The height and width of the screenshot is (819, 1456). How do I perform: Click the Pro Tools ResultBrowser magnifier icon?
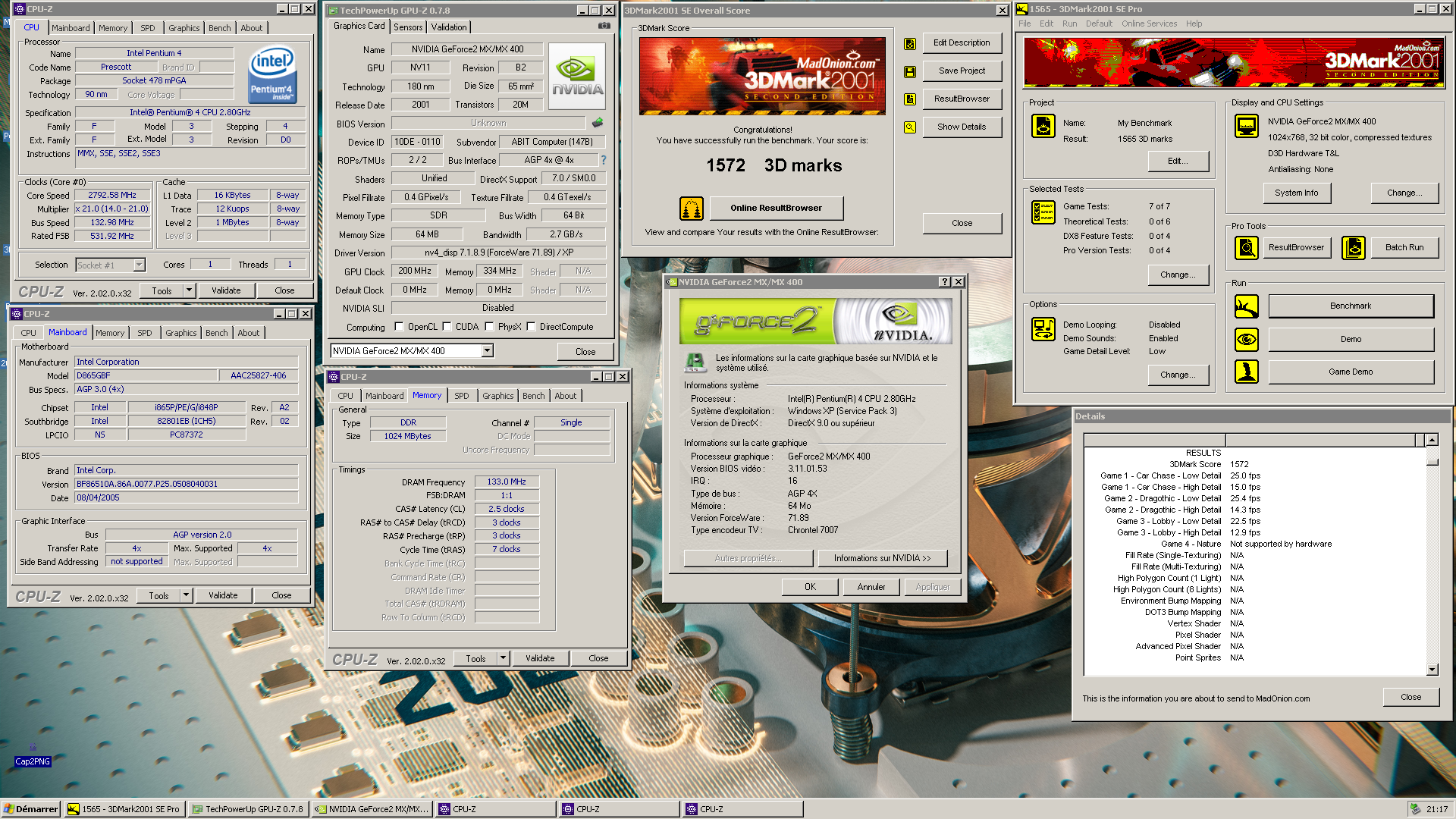(1247, 247)
